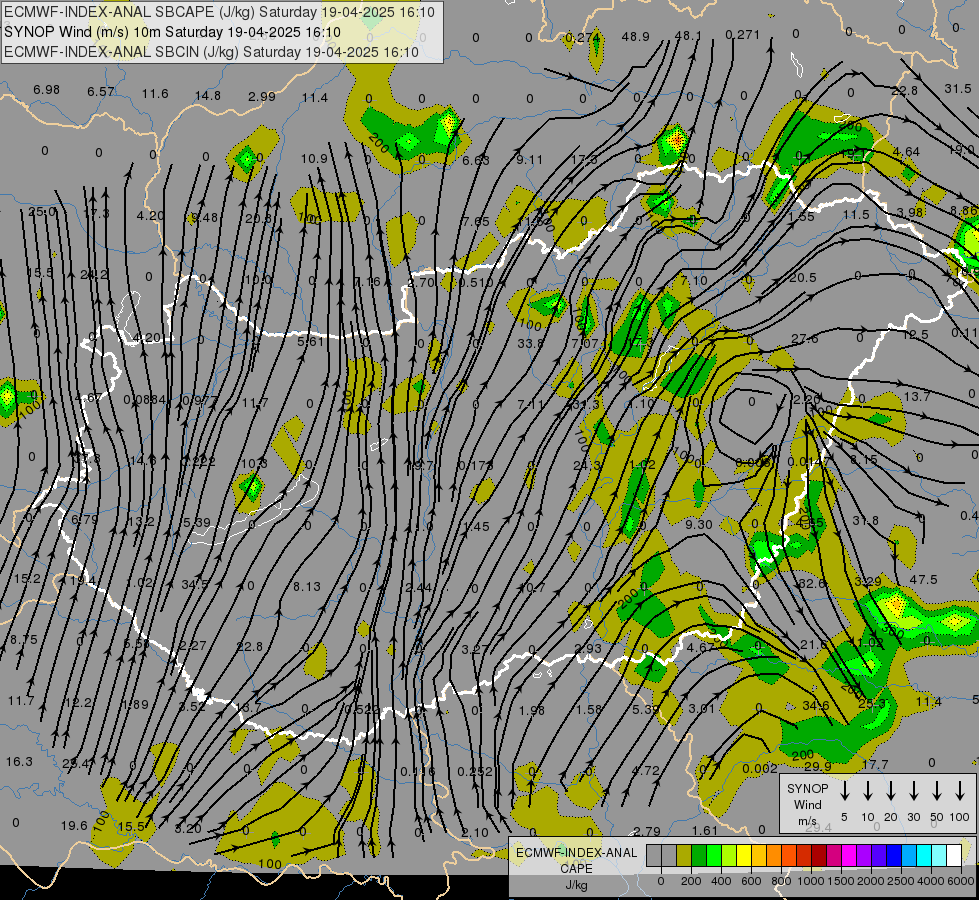The image size is (979, 900).
Task: Click the map value 29.9
Action: 818,766
